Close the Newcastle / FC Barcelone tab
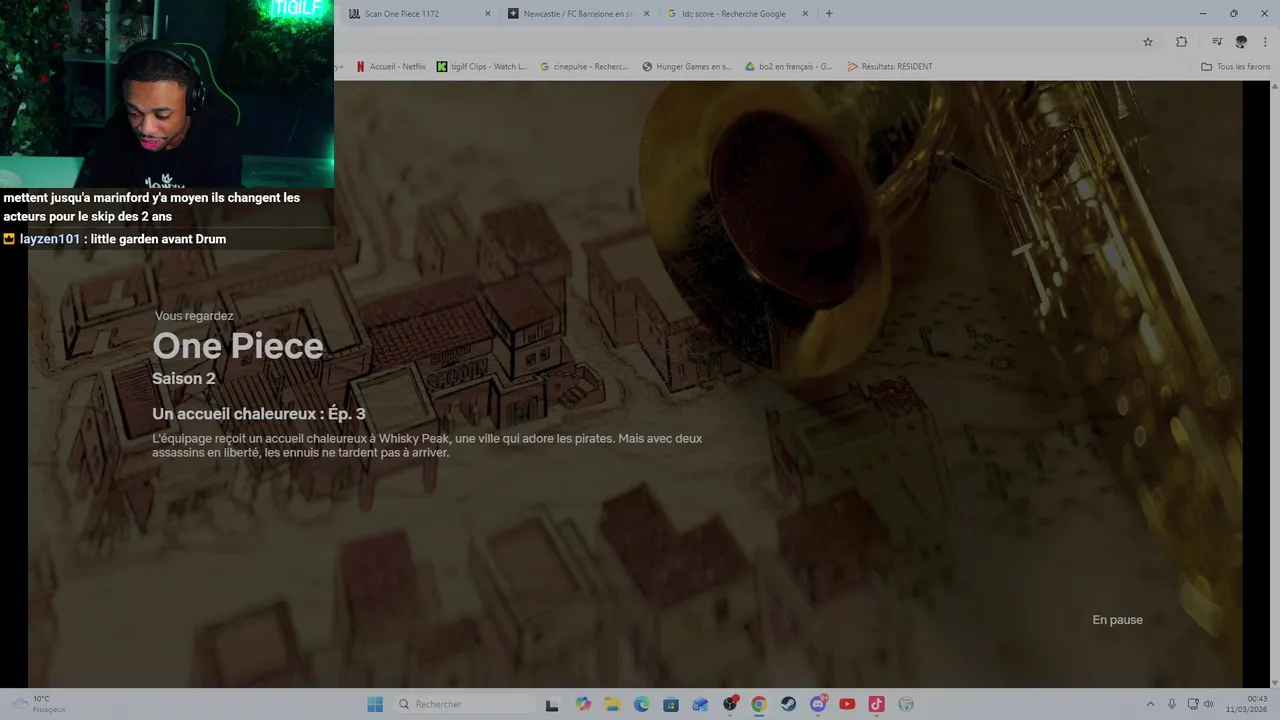This screenshot has height=720, width=1280. 646,14
